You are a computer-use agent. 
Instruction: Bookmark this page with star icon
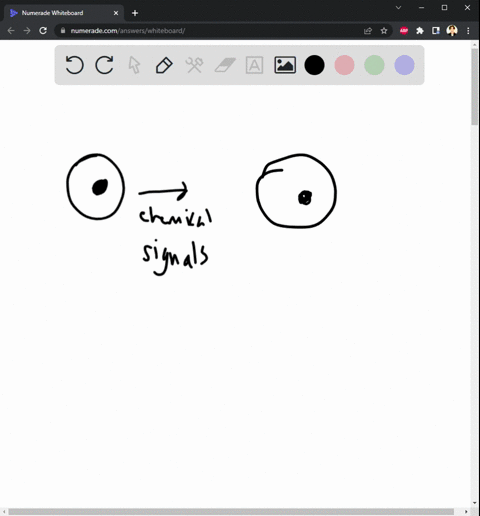click(x=384, y=31)
